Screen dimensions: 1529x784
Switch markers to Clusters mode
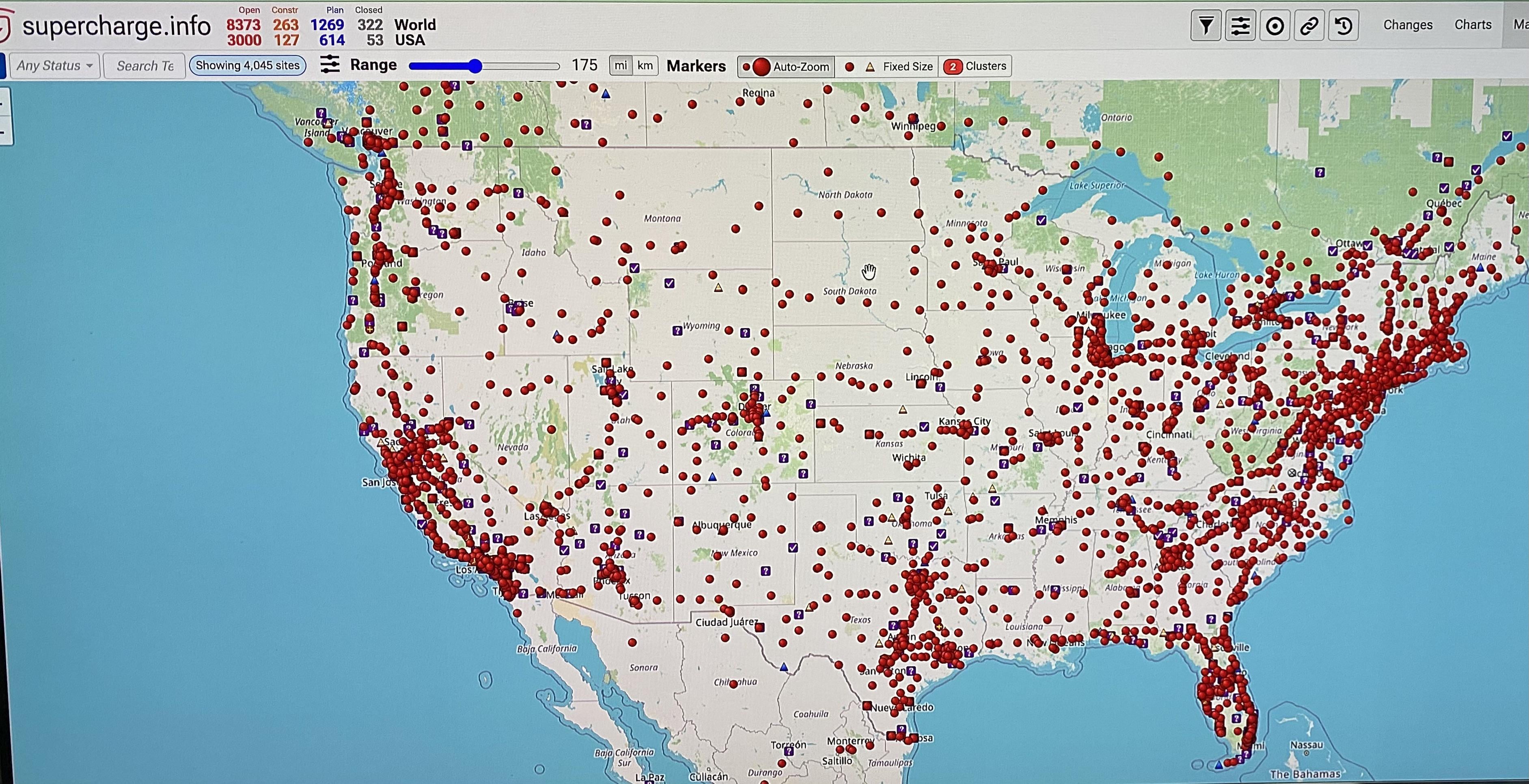975,67
